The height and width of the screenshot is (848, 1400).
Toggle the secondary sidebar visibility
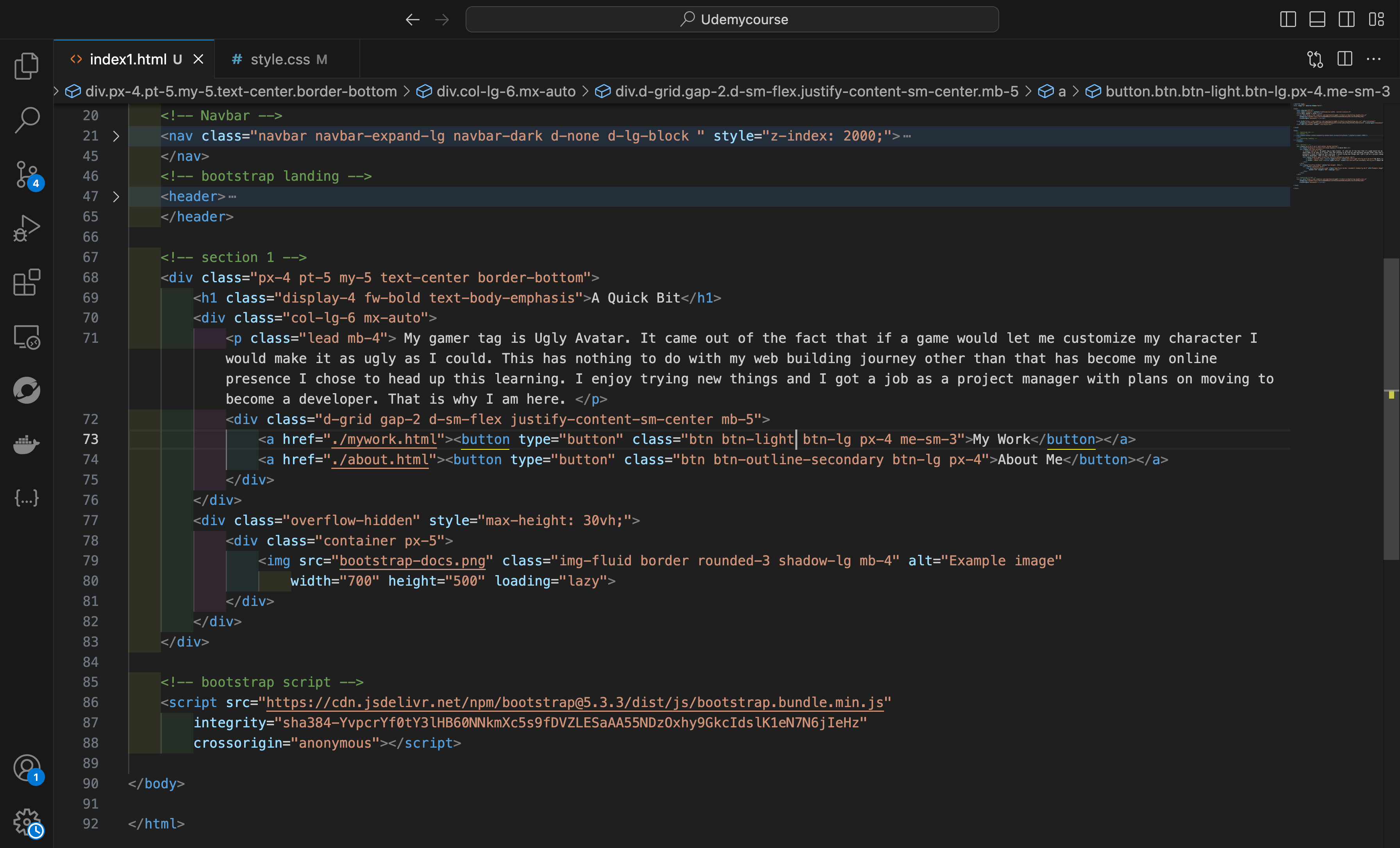1346,19
